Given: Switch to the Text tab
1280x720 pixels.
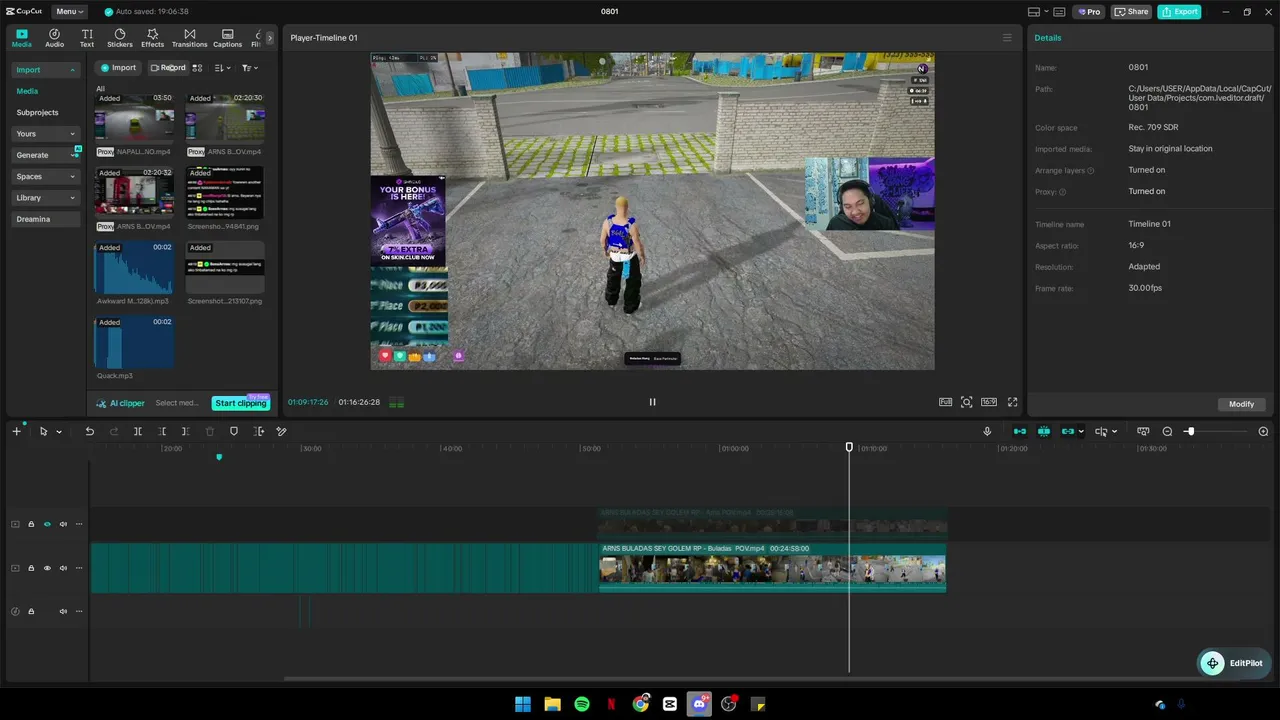Looking at the screenshot, I should 87,38.
